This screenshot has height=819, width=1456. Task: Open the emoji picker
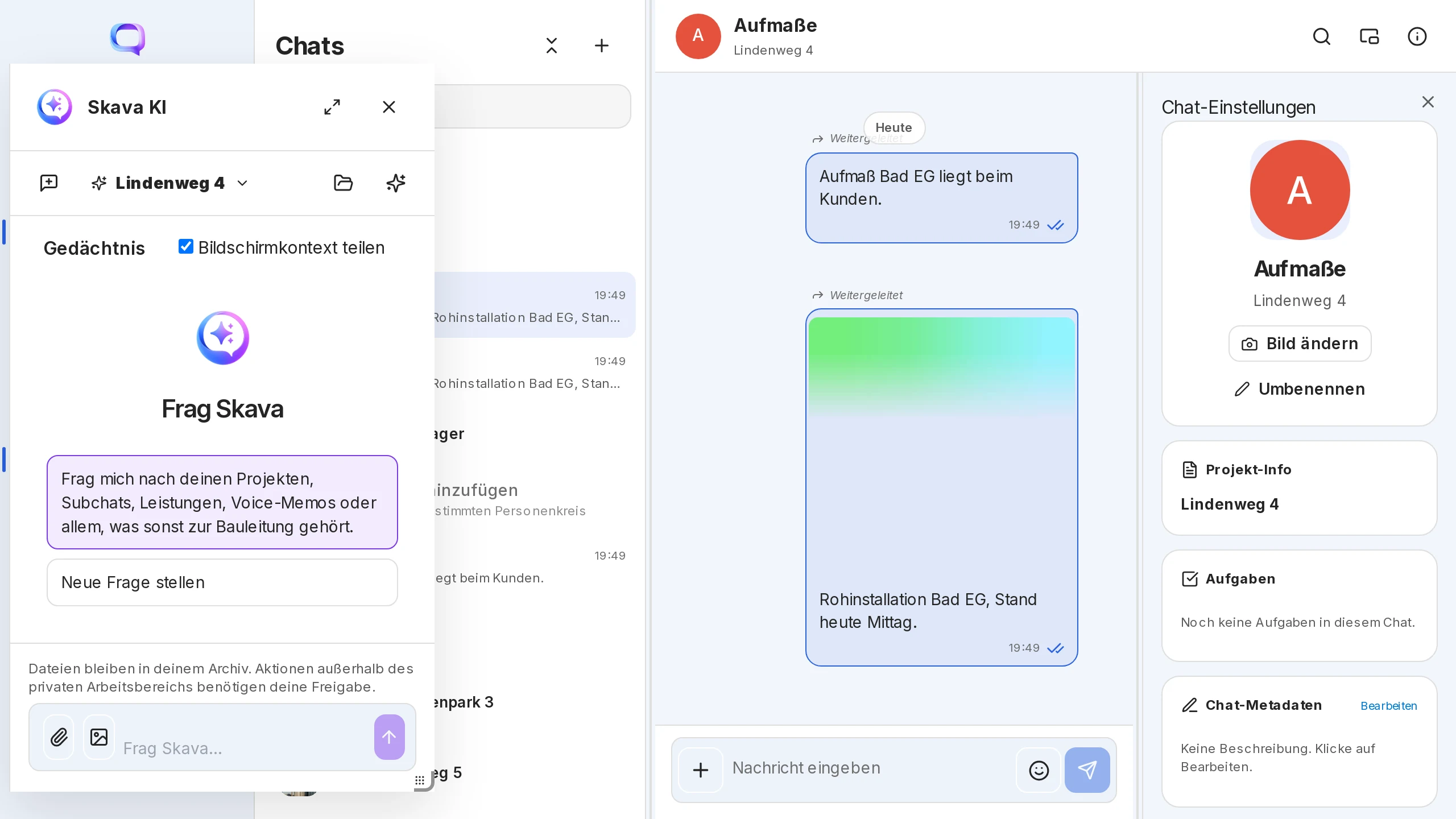[1039, 770]
